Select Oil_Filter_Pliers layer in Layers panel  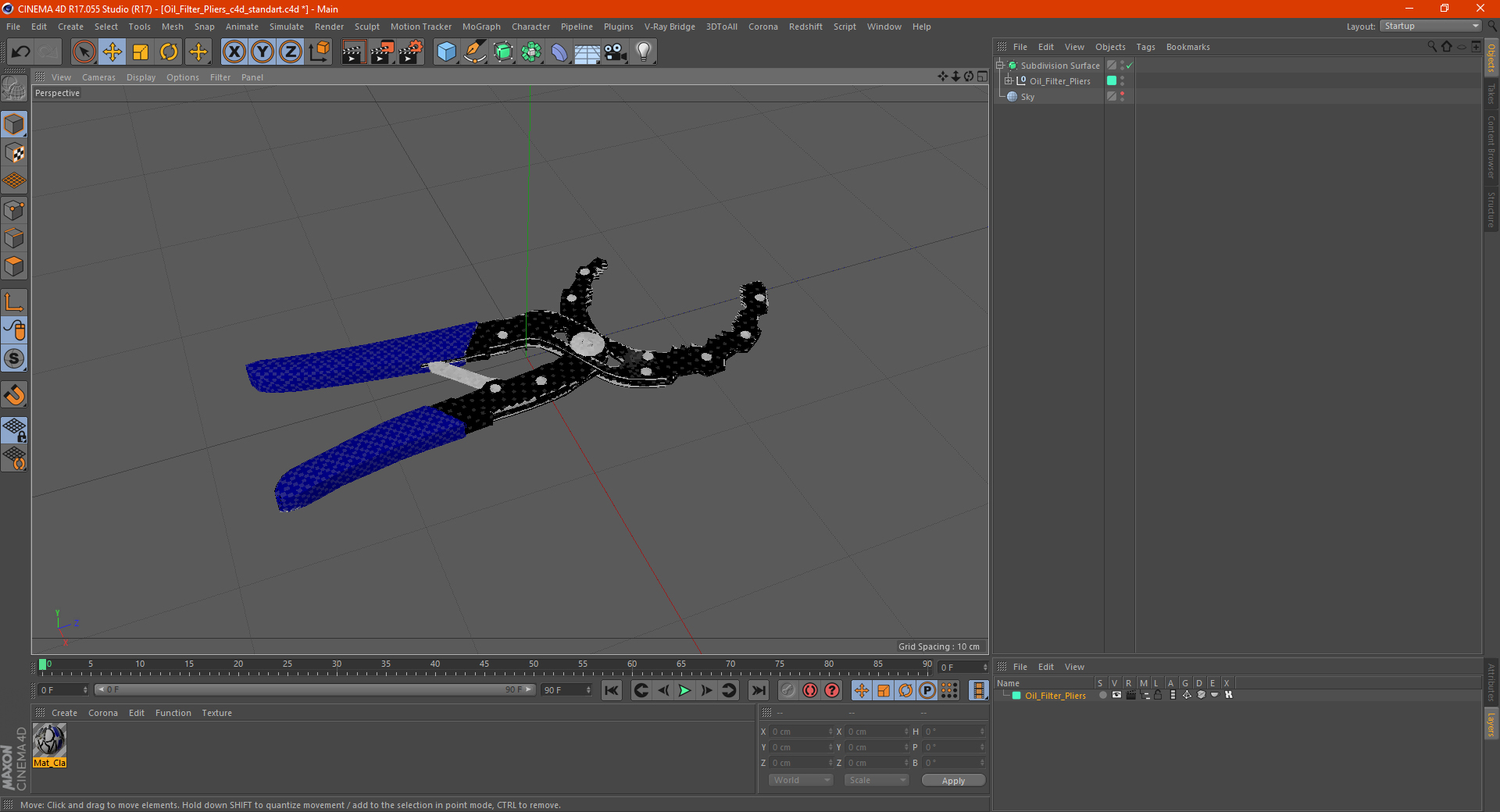[x=1055, y=696]
